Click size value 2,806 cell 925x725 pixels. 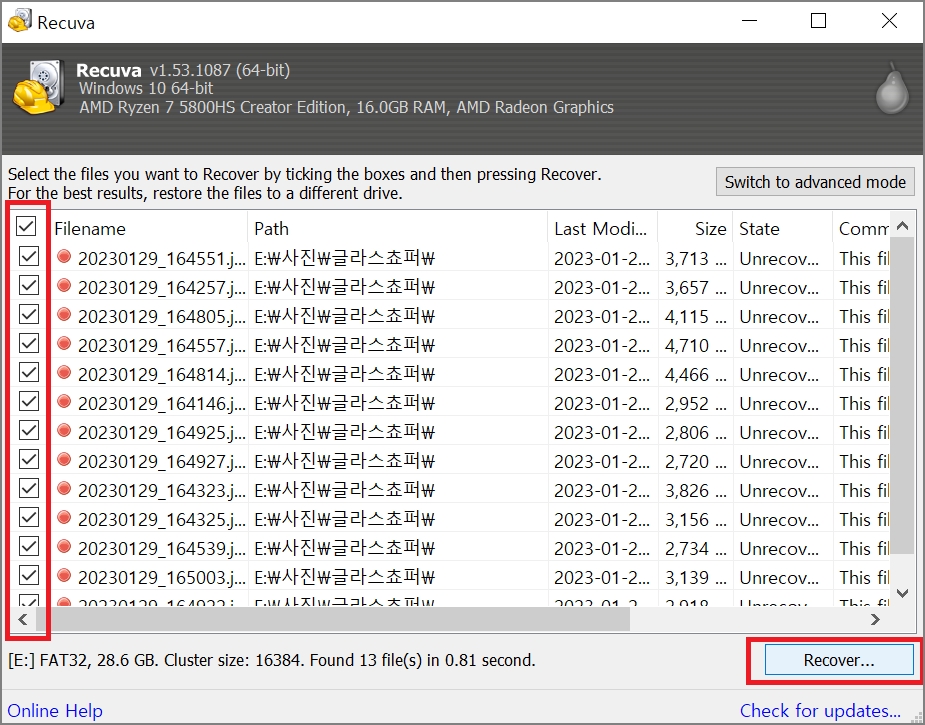click(696, 432)
